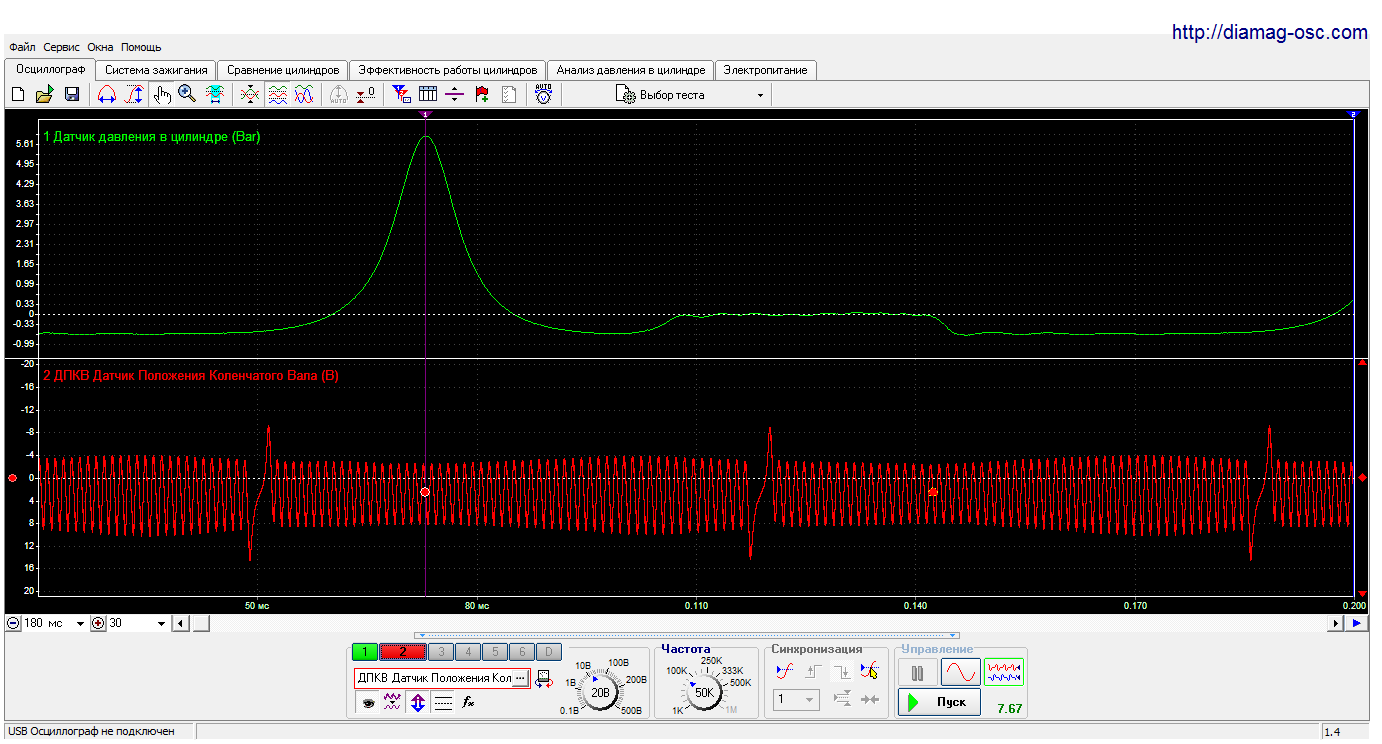Toggle the stacked channel waveforms view

click(278, 94)
